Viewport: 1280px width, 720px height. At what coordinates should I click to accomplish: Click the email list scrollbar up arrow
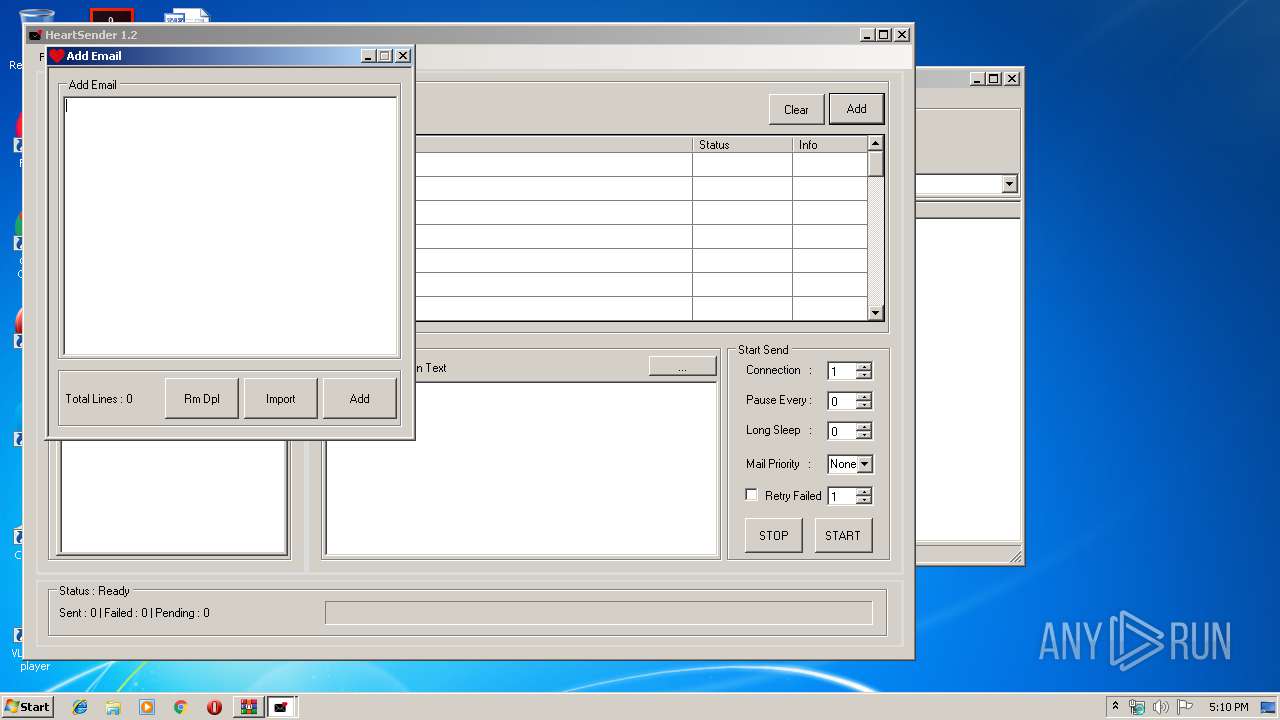(x=876, y=144)
